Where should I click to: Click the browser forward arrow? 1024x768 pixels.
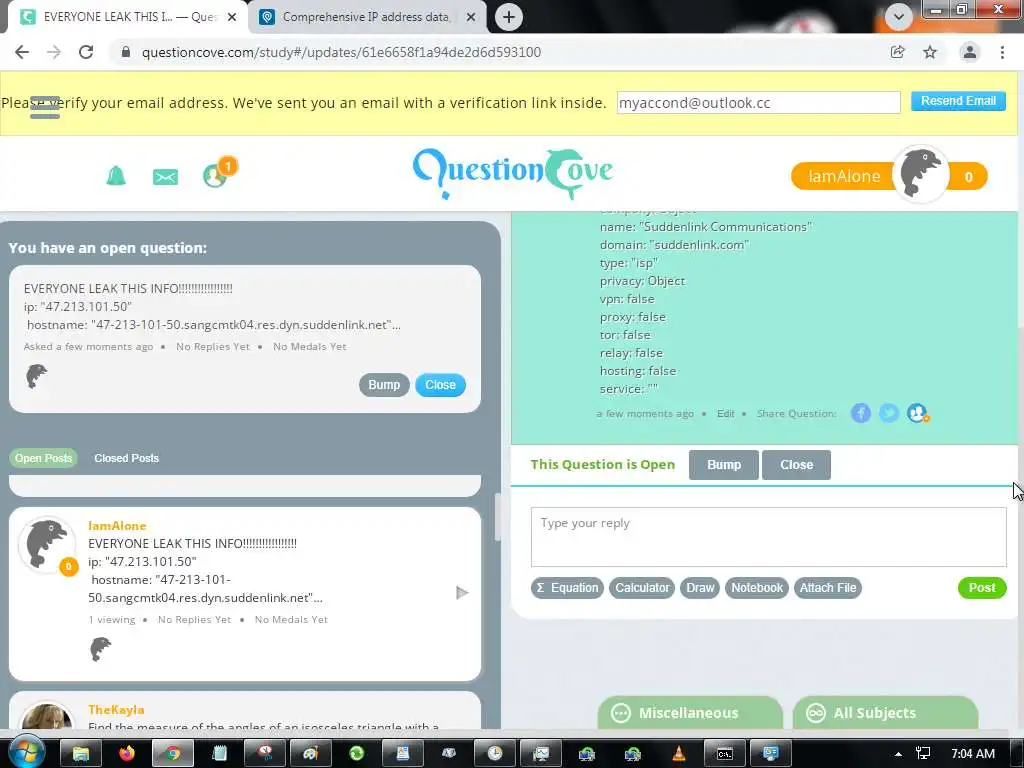click(54, 52)
